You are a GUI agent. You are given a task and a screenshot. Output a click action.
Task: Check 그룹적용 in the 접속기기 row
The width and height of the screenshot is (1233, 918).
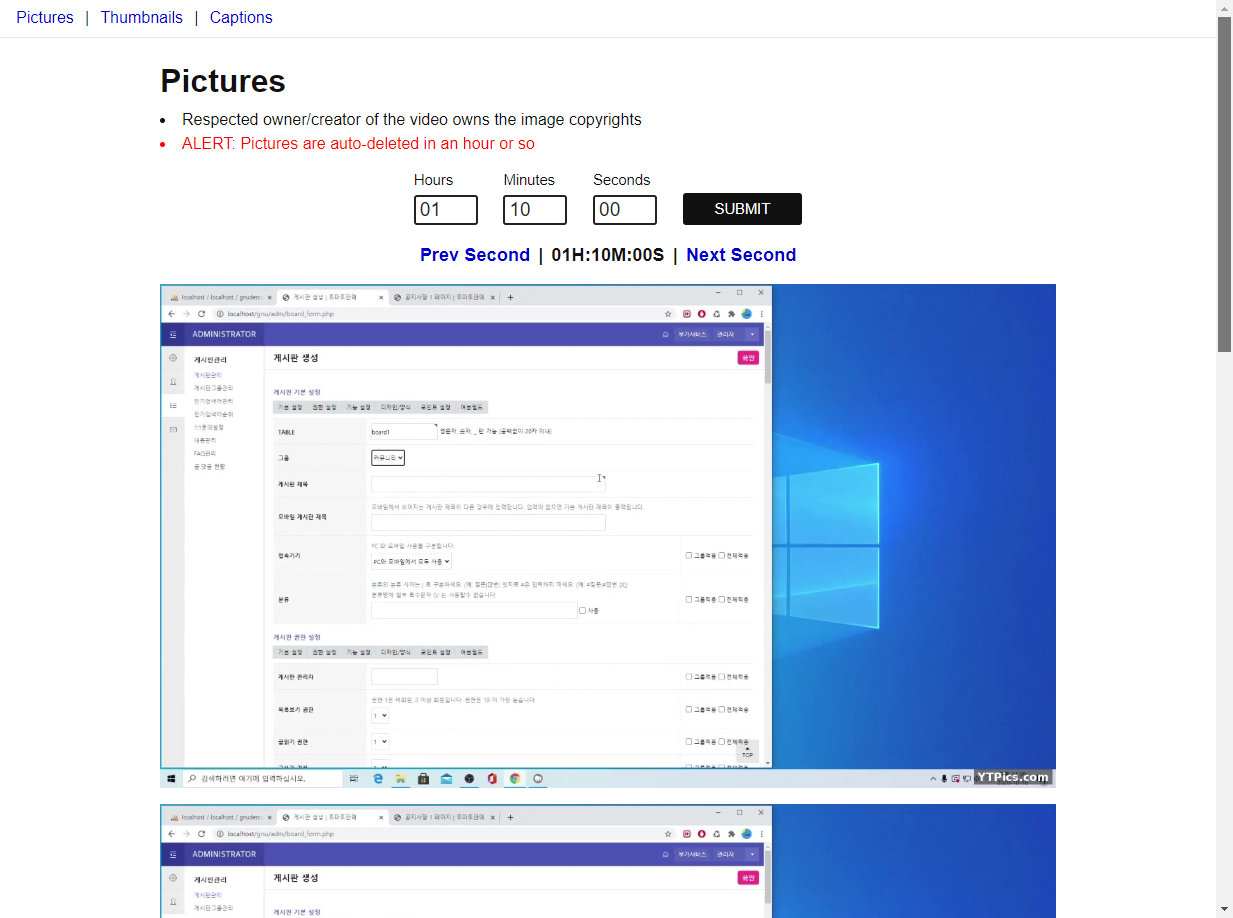[x=689, y=555]
